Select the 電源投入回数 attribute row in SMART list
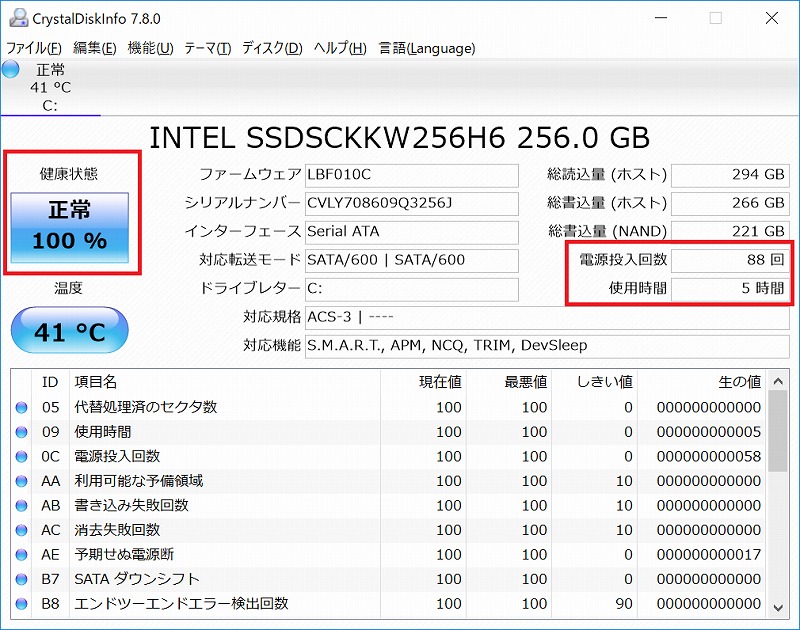The width and height of the screenshot is (800, 630). [389, 457]
